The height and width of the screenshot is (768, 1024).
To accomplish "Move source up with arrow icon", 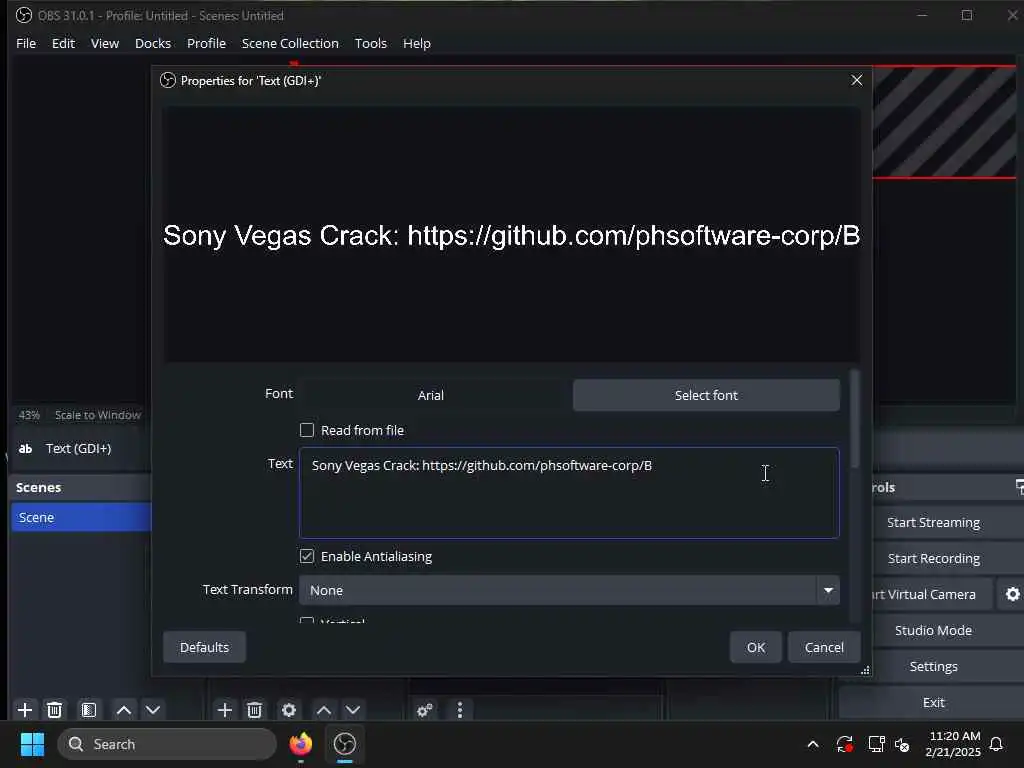I will pyautogui.click(x=324, y=710).
